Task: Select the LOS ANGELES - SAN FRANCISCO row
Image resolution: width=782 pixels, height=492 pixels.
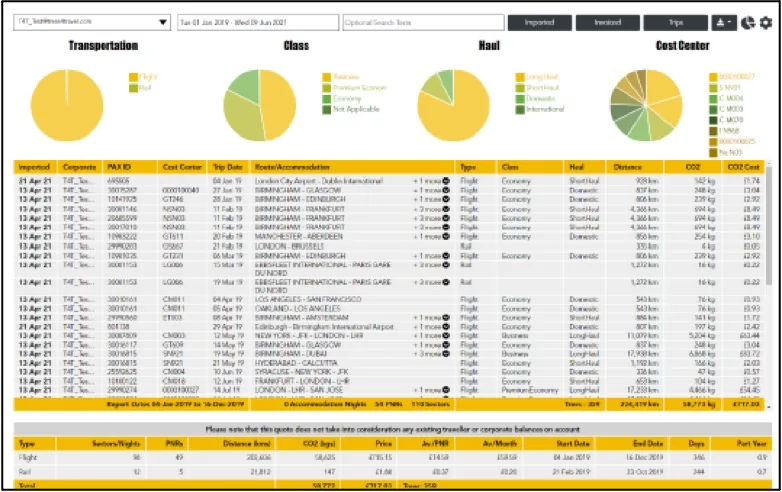Action: 389,299
